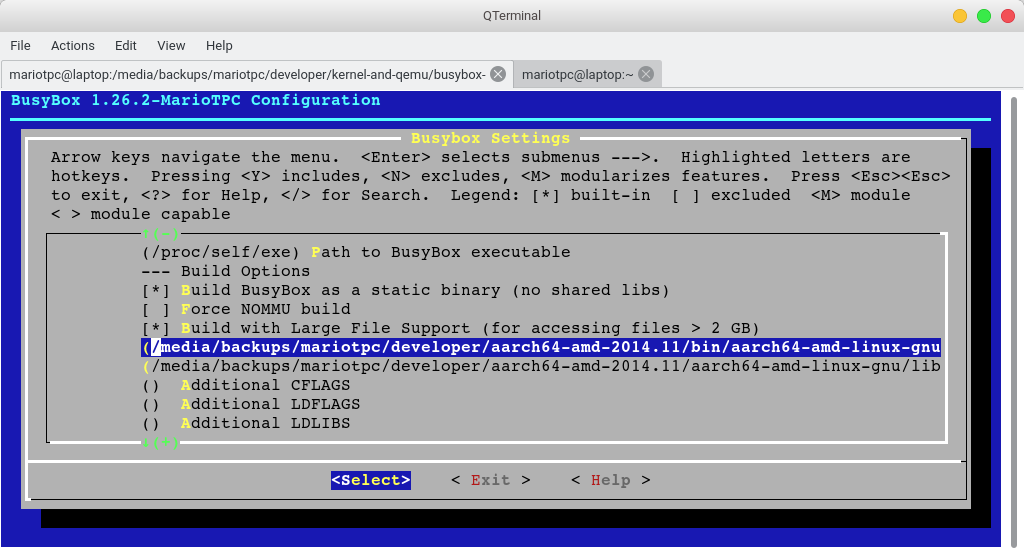Click the <Select> button

click(371, 480)
